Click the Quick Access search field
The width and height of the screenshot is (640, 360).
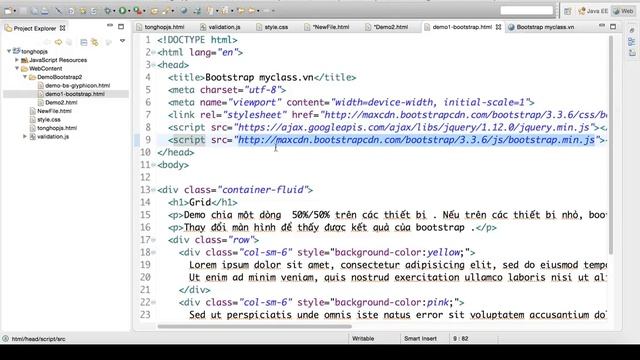pyautogui.click(x=527, y=11)
